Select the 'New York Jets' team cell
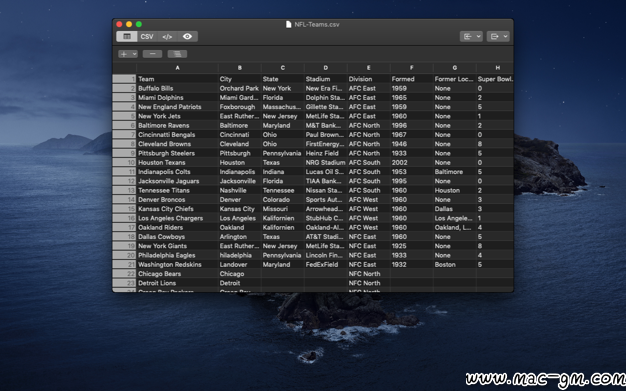 pyautogui.click(x=177, y=116)
